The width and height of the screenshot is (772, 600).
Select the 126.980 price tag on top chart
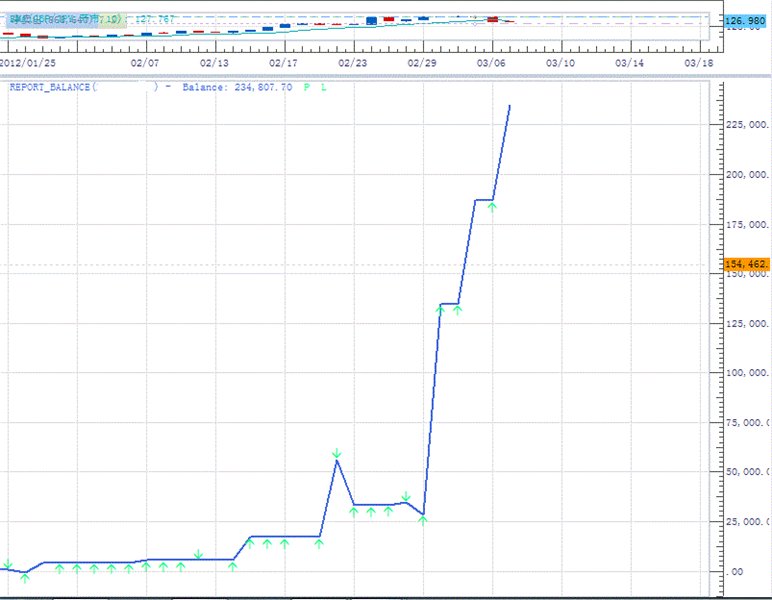744,21
